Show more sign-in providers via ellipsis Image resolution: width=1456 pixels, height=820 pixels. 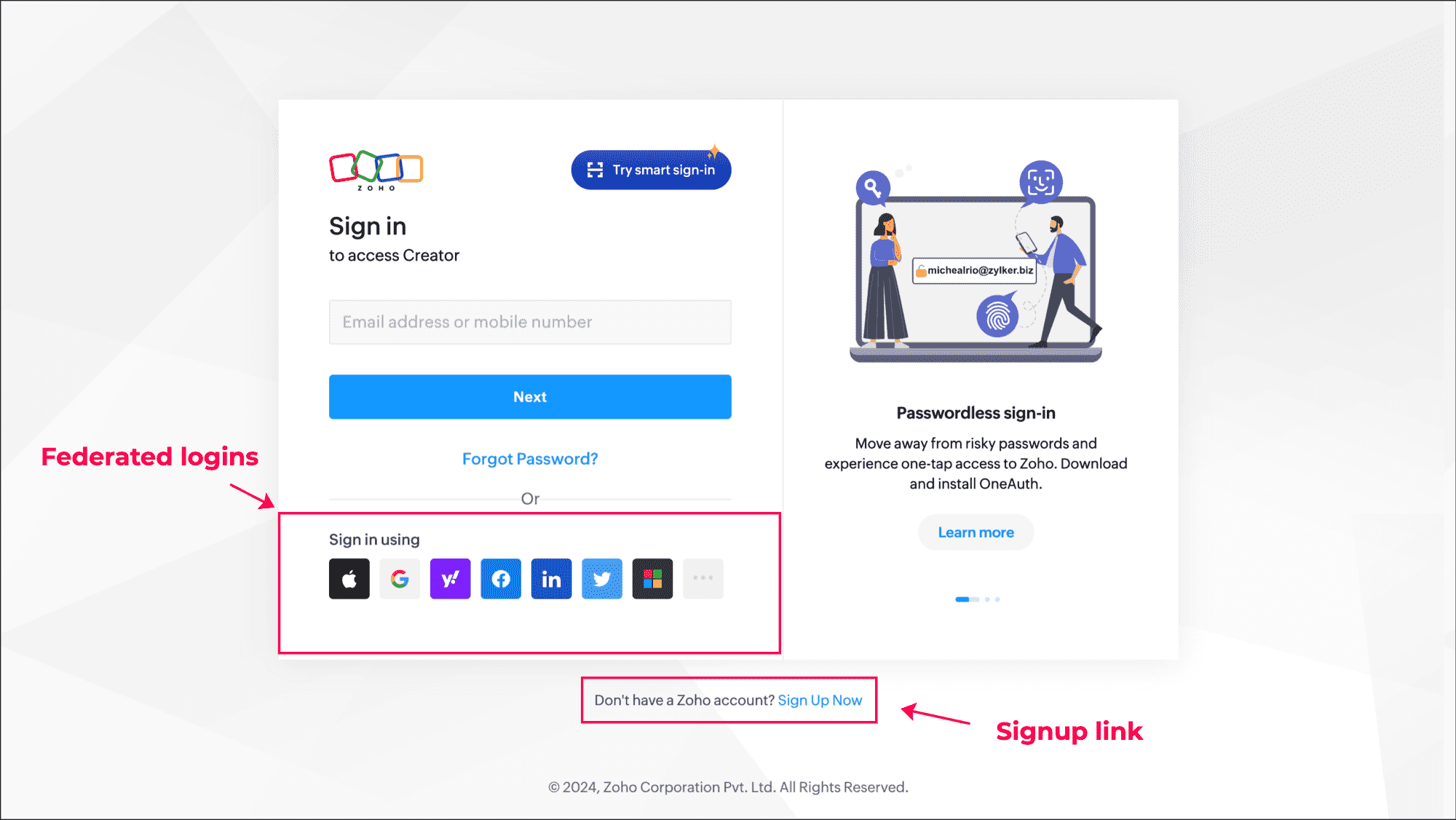pyautogui.click(x=703, y=579)
